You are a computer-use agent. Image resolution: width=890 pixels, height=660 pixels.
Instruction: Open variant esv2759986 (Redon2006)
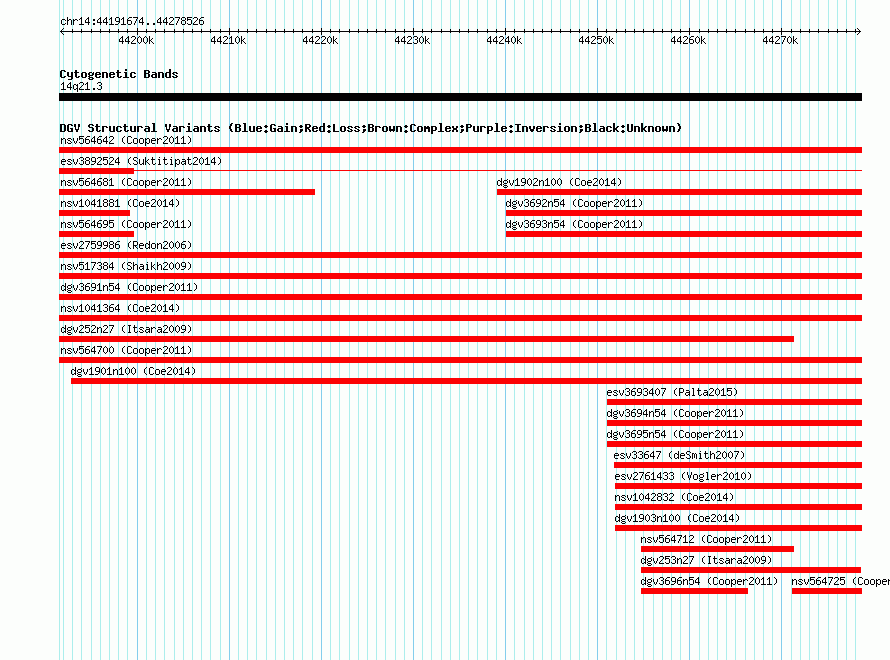coord(126,245)
